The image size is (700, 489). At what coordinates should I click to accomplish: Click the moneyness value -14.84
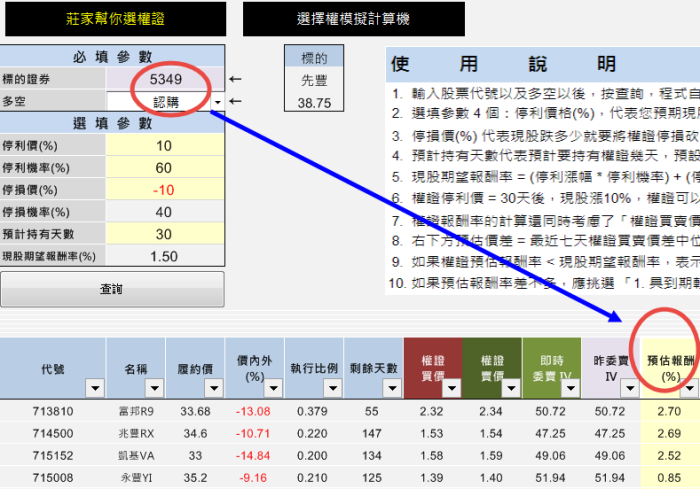(253, 456)
